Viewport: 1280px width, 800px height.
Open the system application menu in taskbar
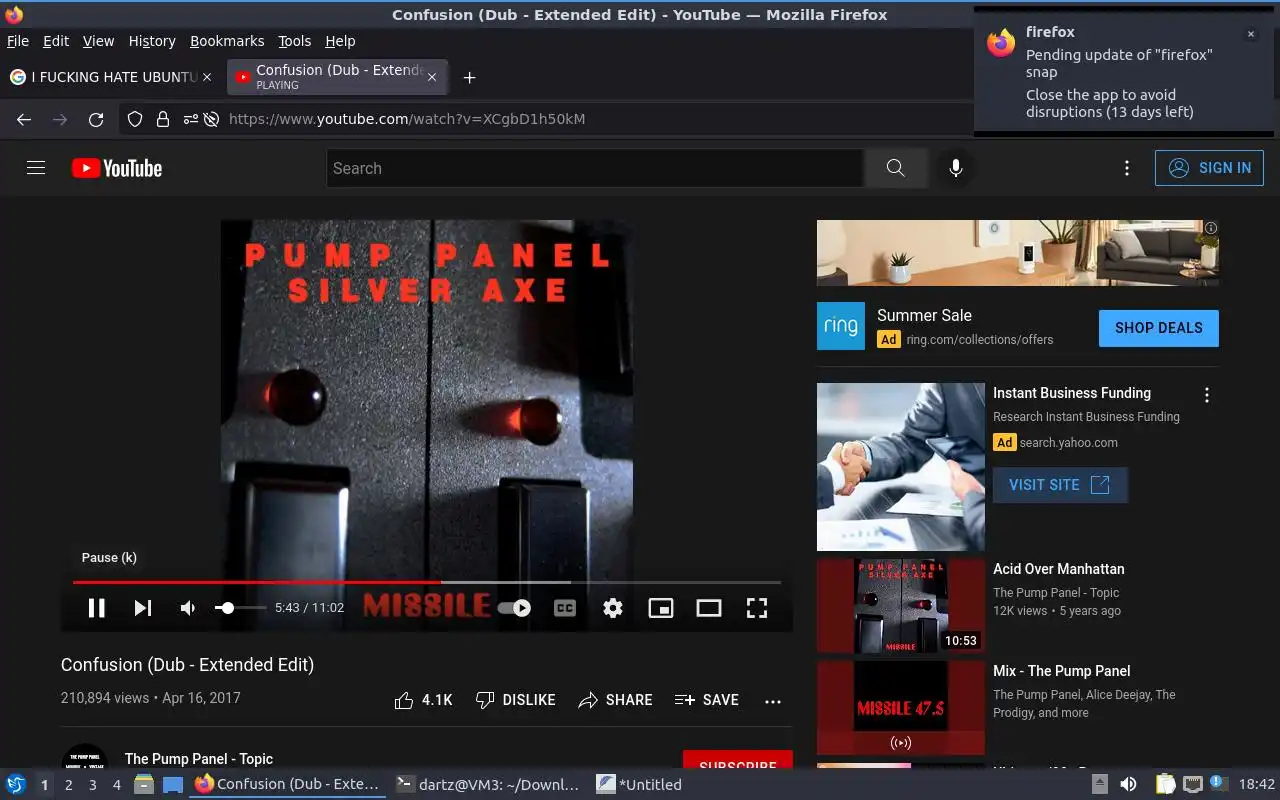[x=16, y=784]
